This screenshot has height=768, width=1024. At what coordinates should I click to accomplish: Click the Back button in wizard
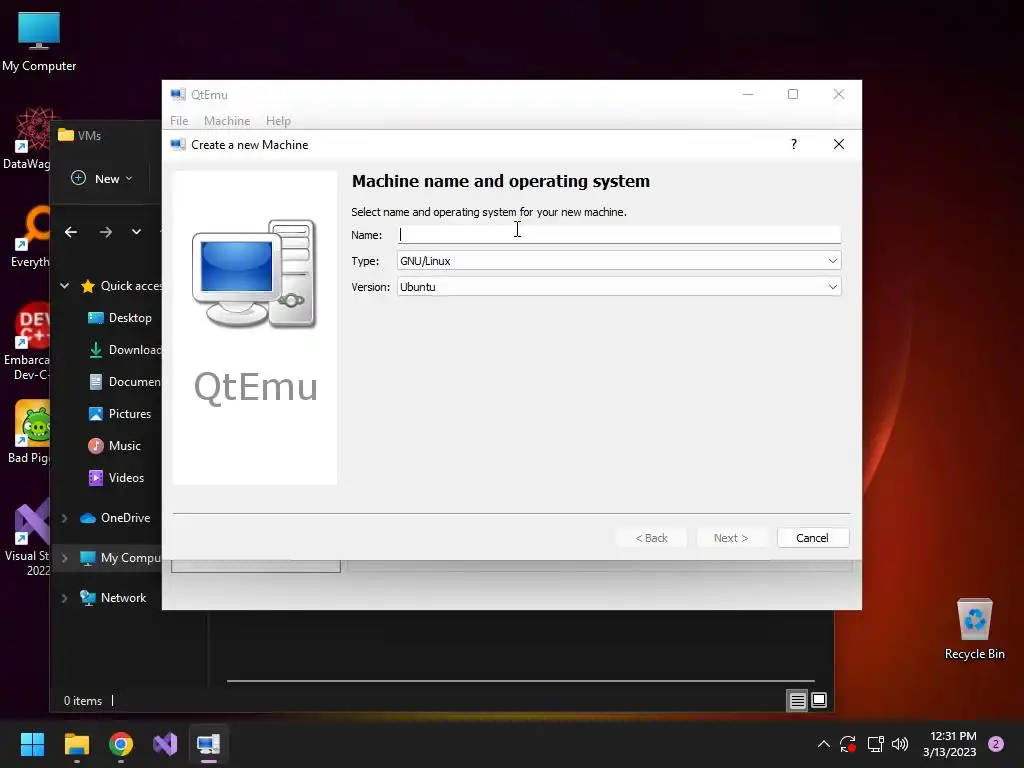(x=652, y=537)
